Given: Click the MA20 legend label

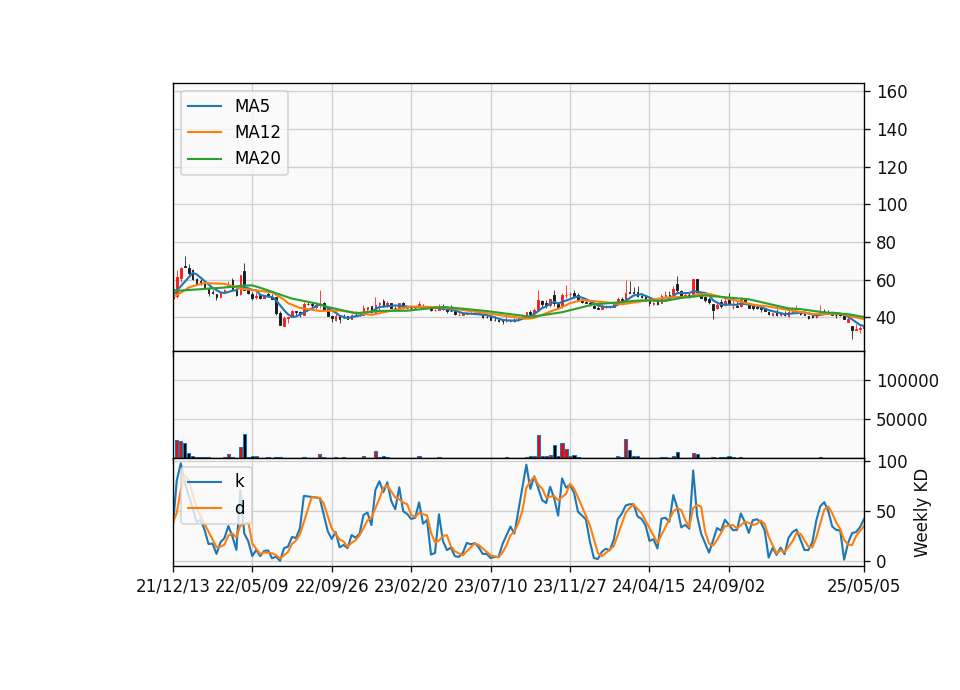Looking at the screenshot, I should point(257,158).
